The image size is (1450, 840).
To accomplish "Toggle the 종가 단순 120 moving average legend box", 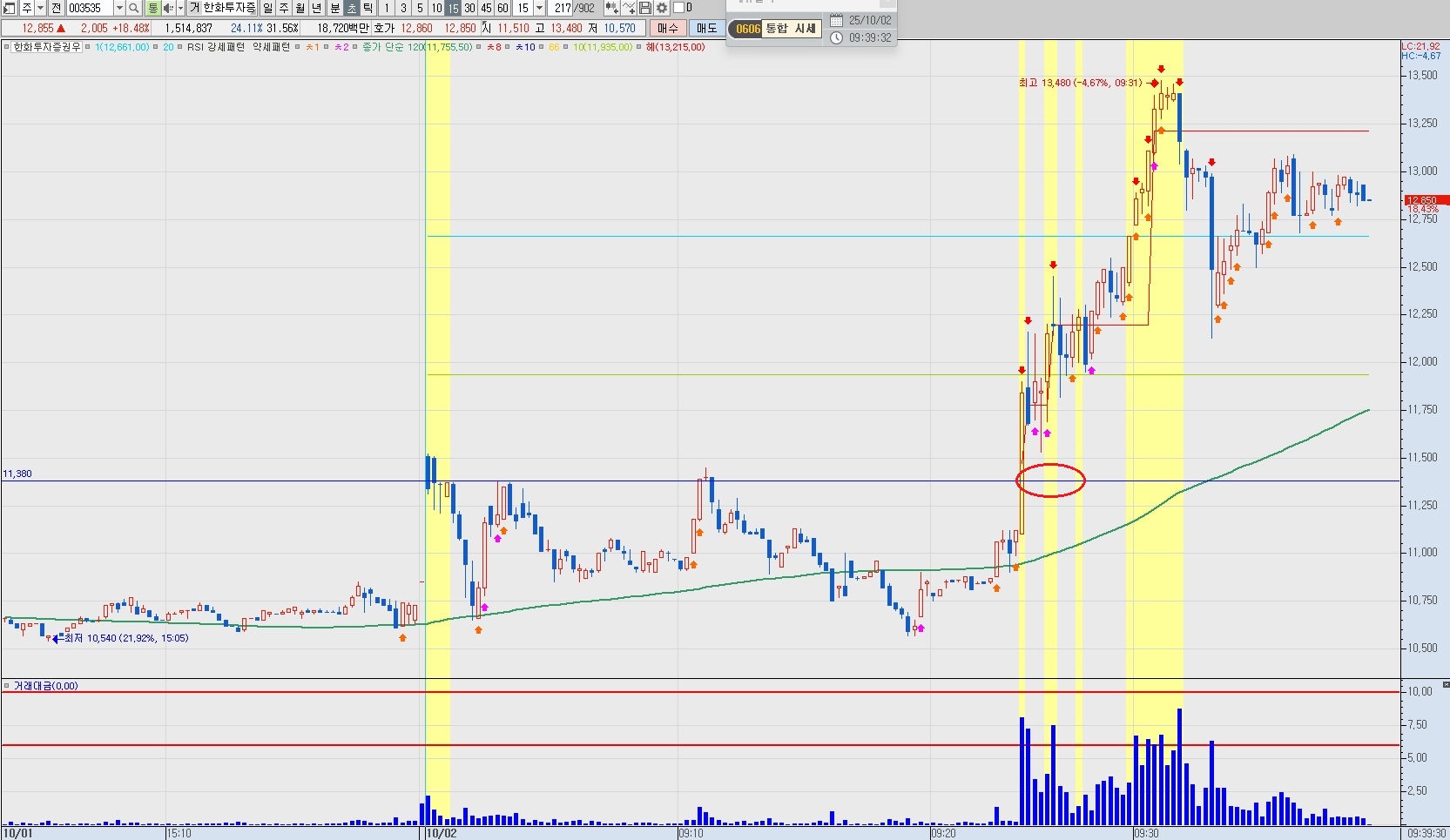I will click(356, 47).
